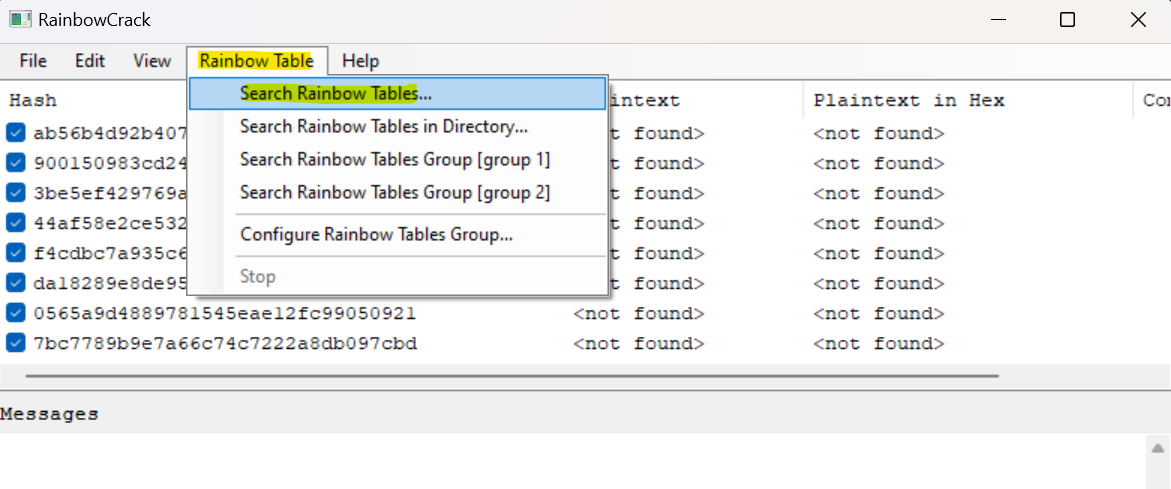Open the Help menu

click(361, 60)
